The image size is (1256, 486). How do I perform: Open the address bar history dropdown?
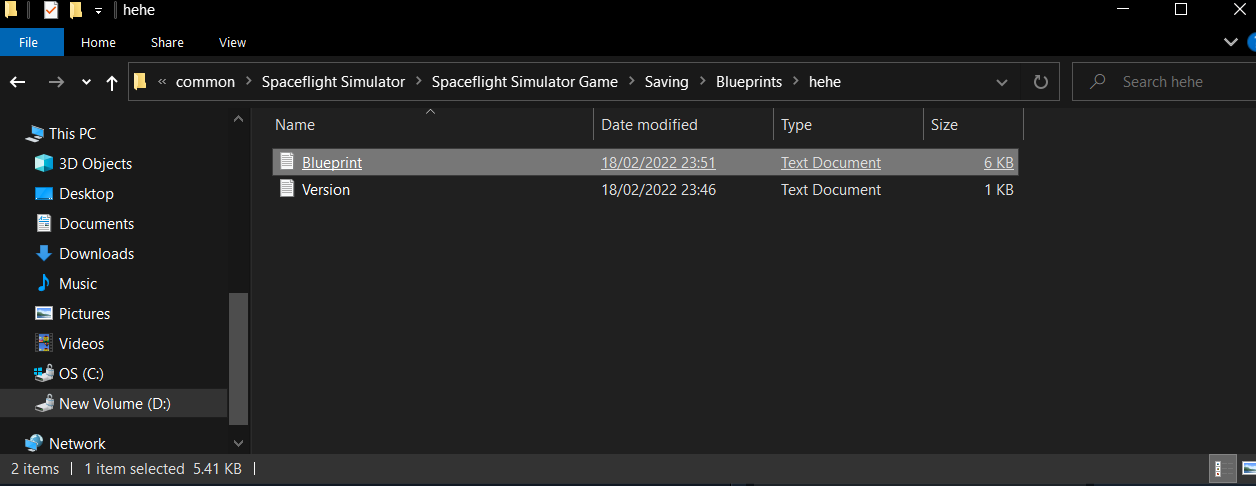click(1002, 82)
